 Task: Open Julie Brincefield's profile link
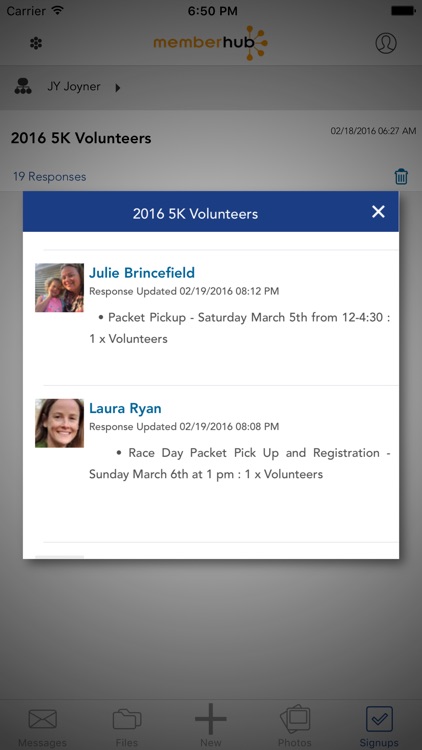(142, 273)
